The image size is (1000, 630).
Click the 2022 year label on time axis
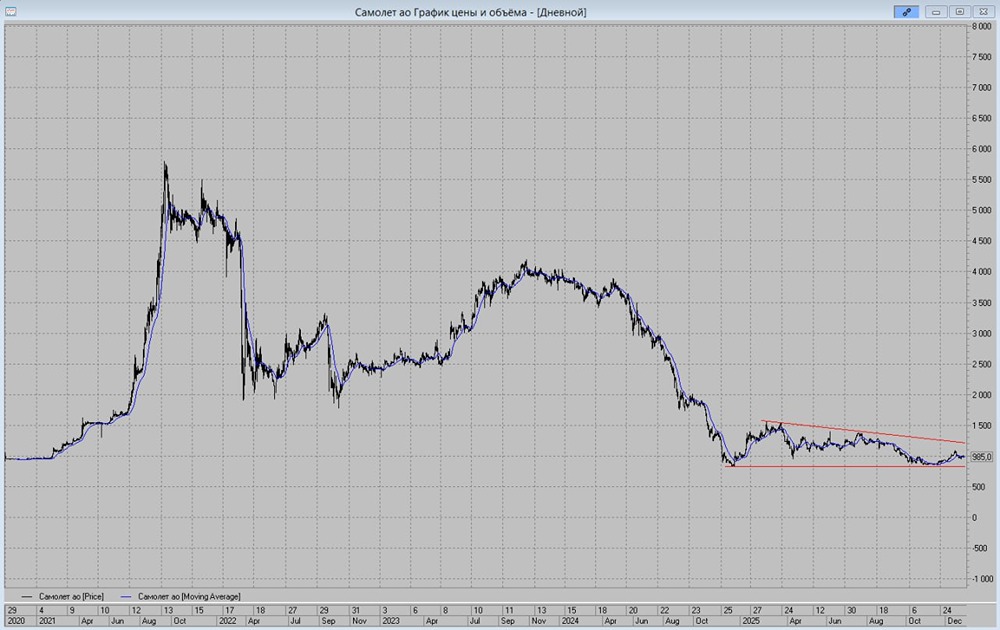(227, 620)
